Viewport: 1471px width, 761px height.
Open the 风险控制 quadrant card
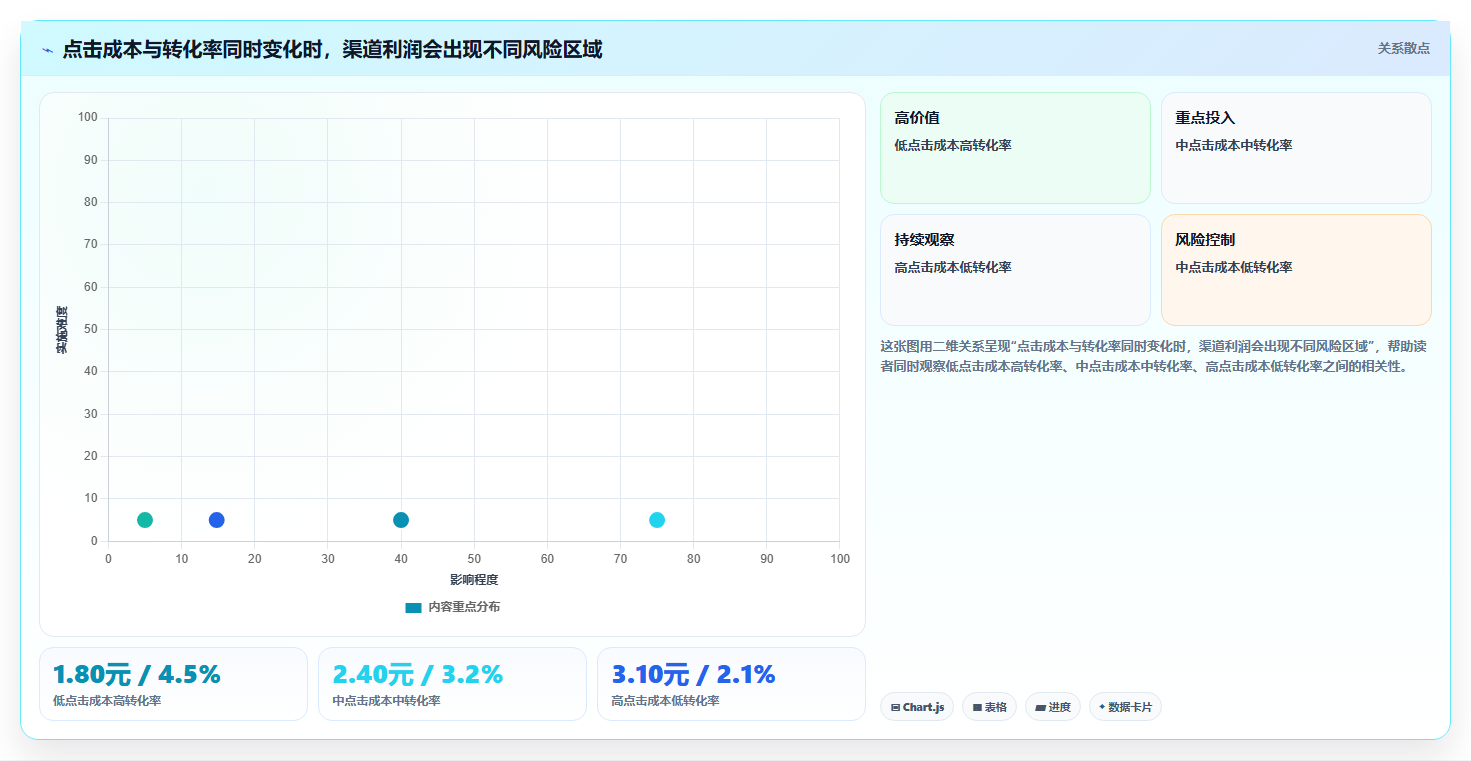pos(1296,270)
